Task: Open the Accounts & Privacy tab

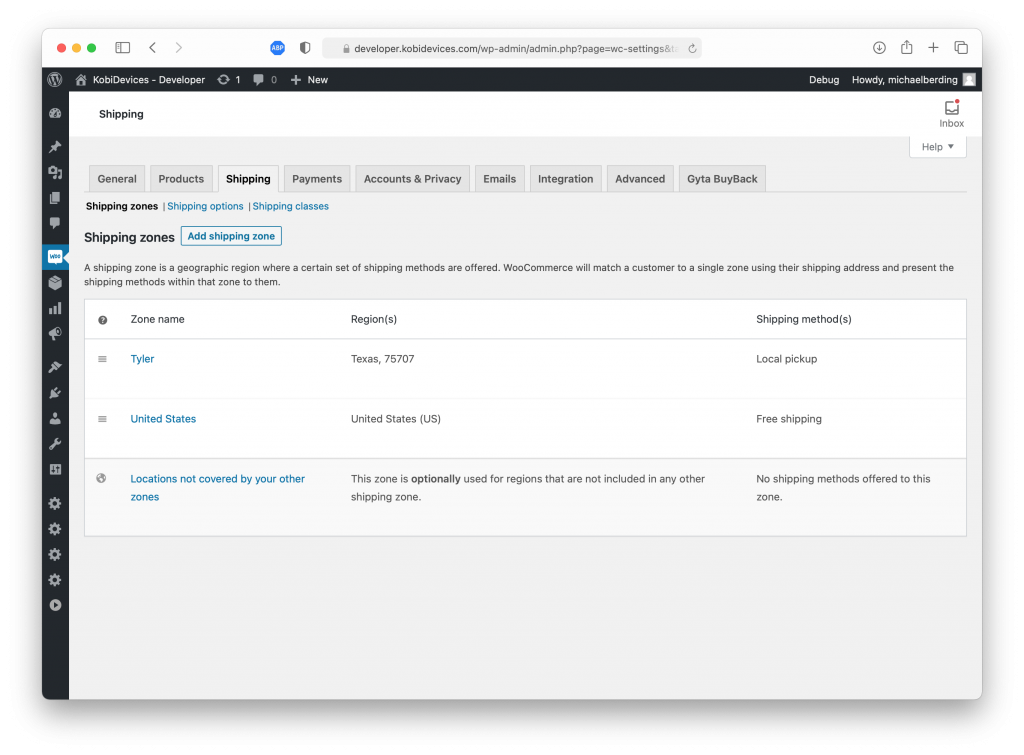Action: [x=412, y=179]
